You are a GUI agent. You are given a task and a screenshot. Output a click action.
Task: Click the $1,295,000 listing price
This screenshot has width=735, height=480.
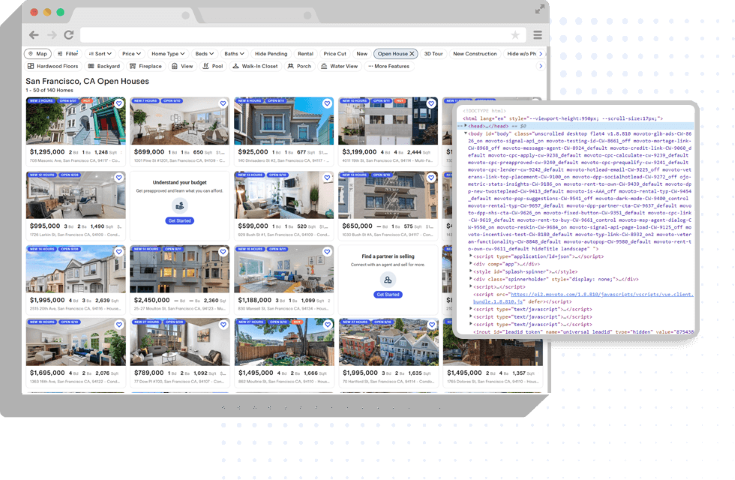(47, 152)
